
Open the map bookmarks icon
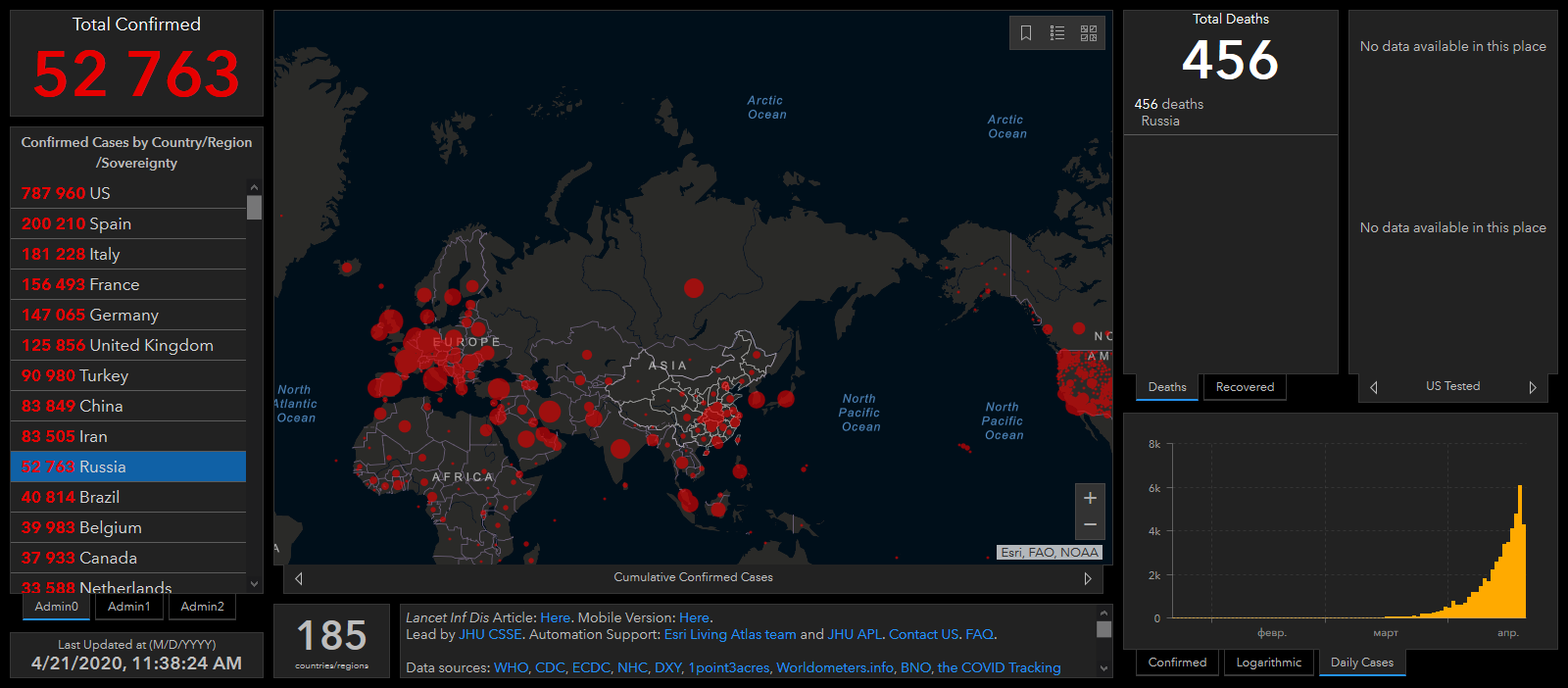click(x=1026, y=33)
